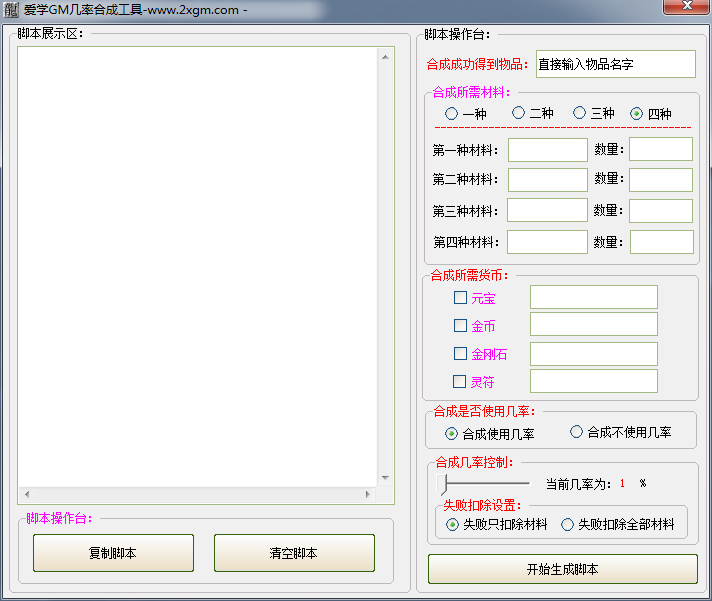Click the 金刚石 amount input field
The width and height of the screenshot is (712, 601).
[x=593, y=354]
